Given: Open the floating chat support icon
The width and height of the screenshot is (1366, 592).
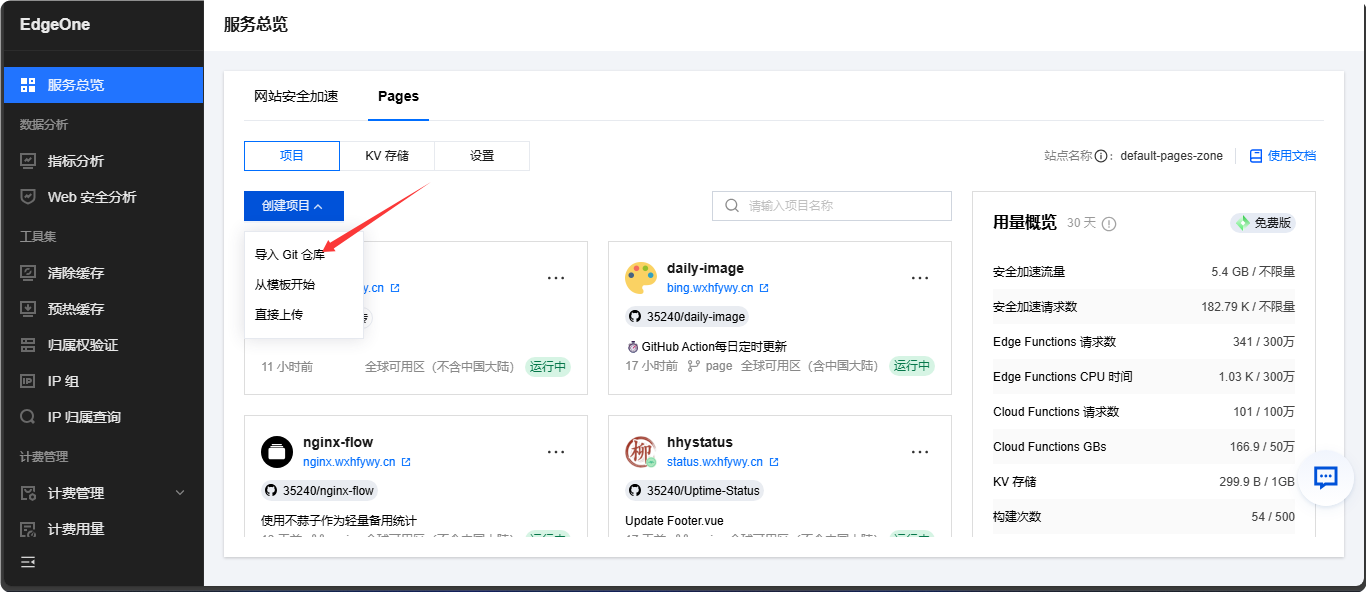Looking at the screenshot, I should click(x=1326, y=478).
